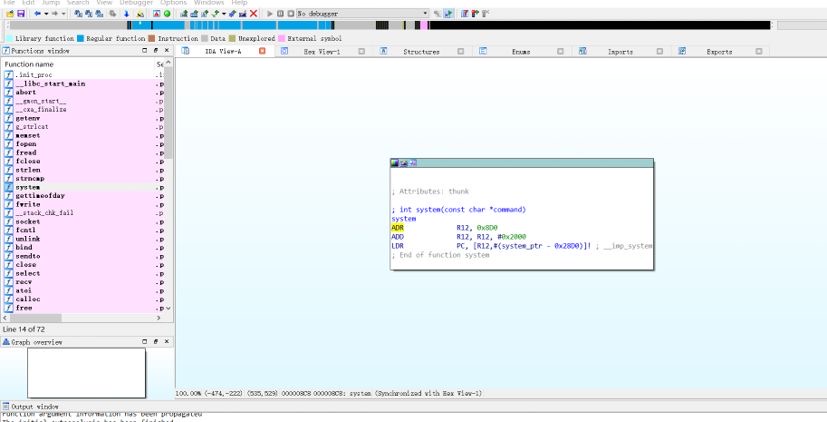This screenshot has width=827, height=422.
Task: Click the Open file toolbar icon
Action: 10,14
